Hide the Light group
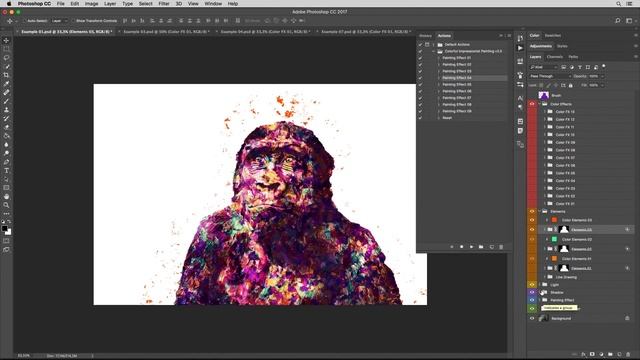The height and width of the screenshot is (360, 640). point(532,284)
